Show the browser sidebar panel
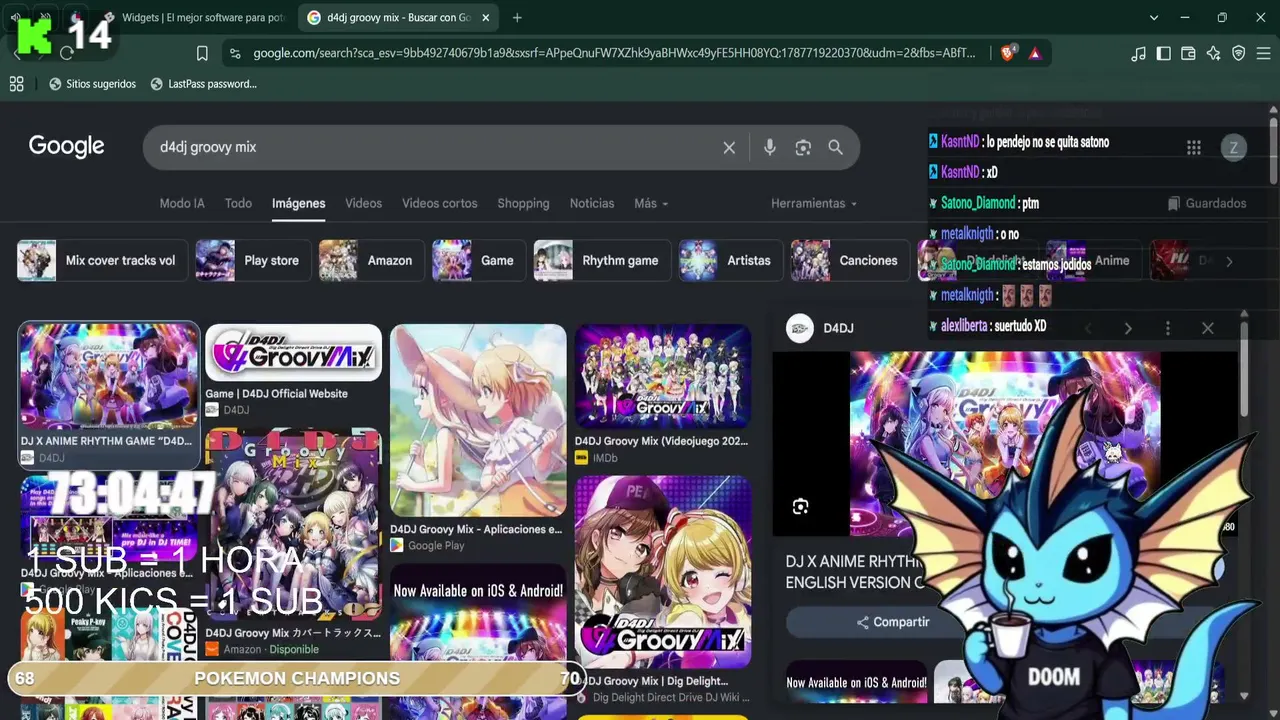The height and width of the screenshot is (720, 1280). click(1163, 54)
